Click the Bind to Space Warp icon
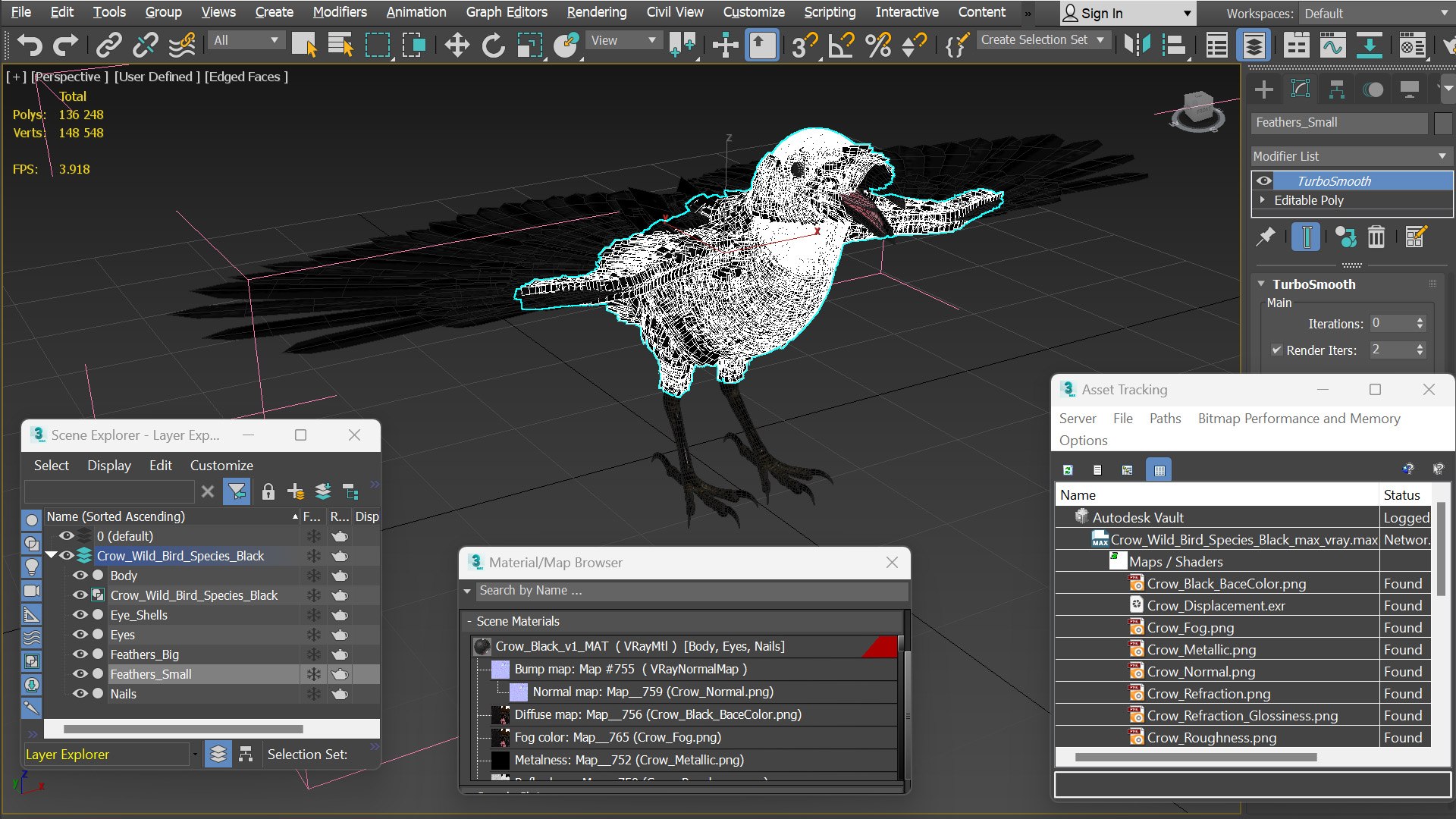 click(182, 45)
